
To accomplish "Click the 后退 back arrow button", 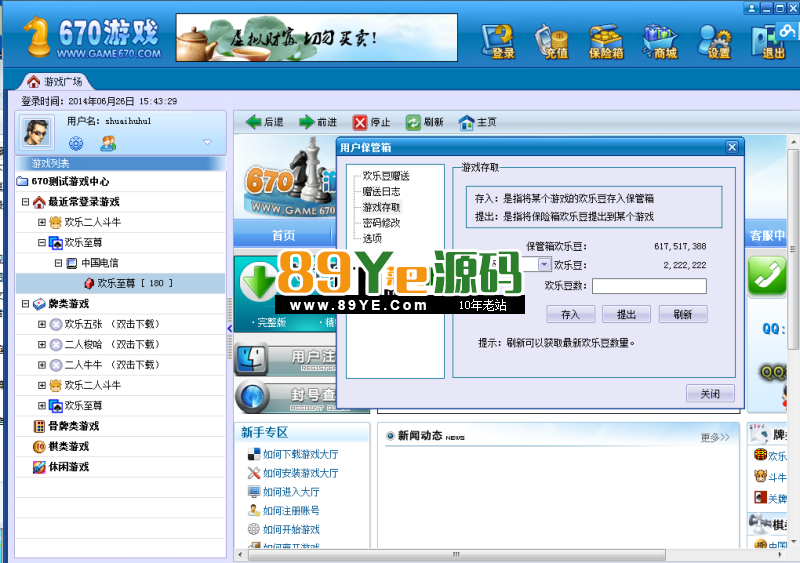I will click(264, 122).
